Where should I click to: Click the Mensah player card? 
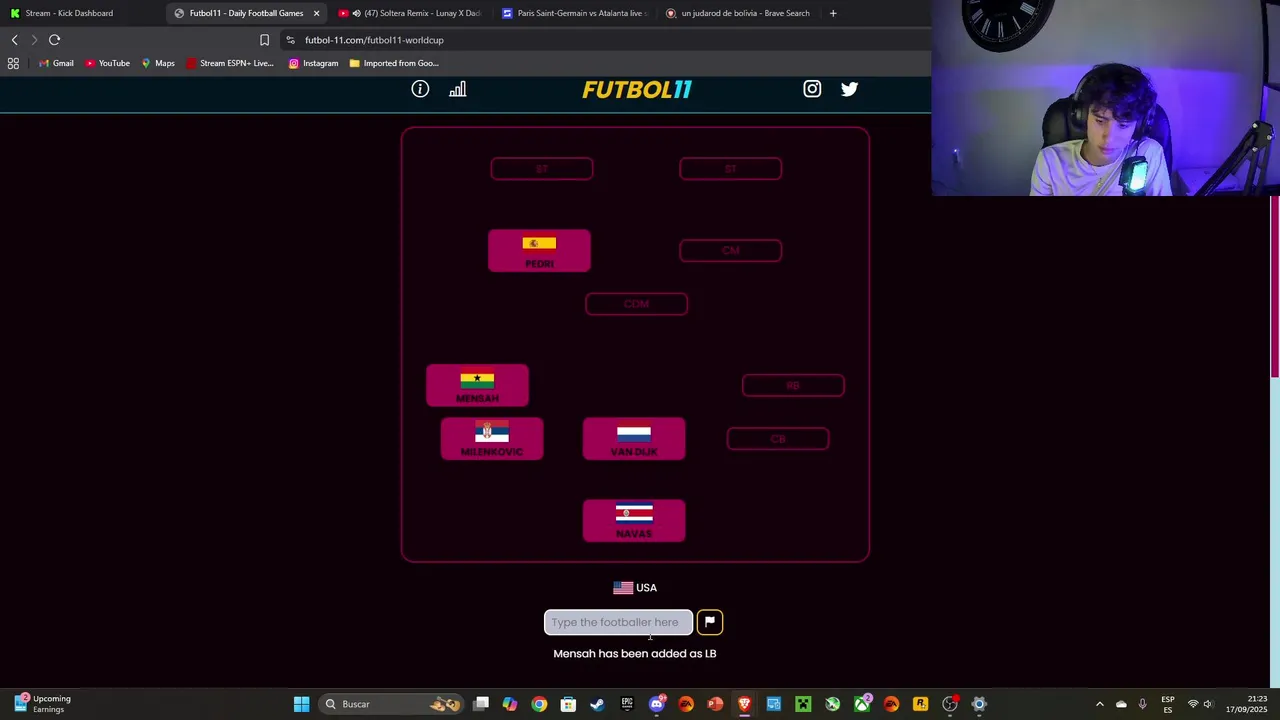coord(477,386)
